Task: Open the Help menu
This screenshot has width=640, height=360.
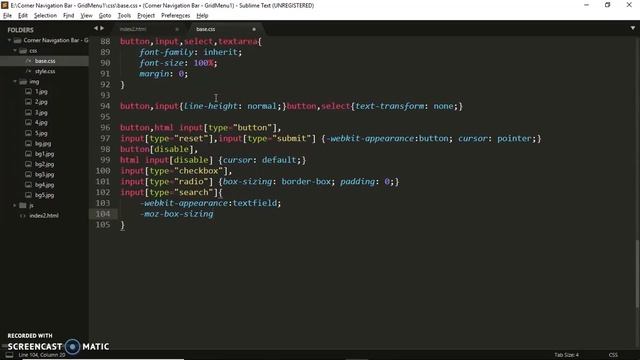Action: pyautogui.click(x=202, y=16)
